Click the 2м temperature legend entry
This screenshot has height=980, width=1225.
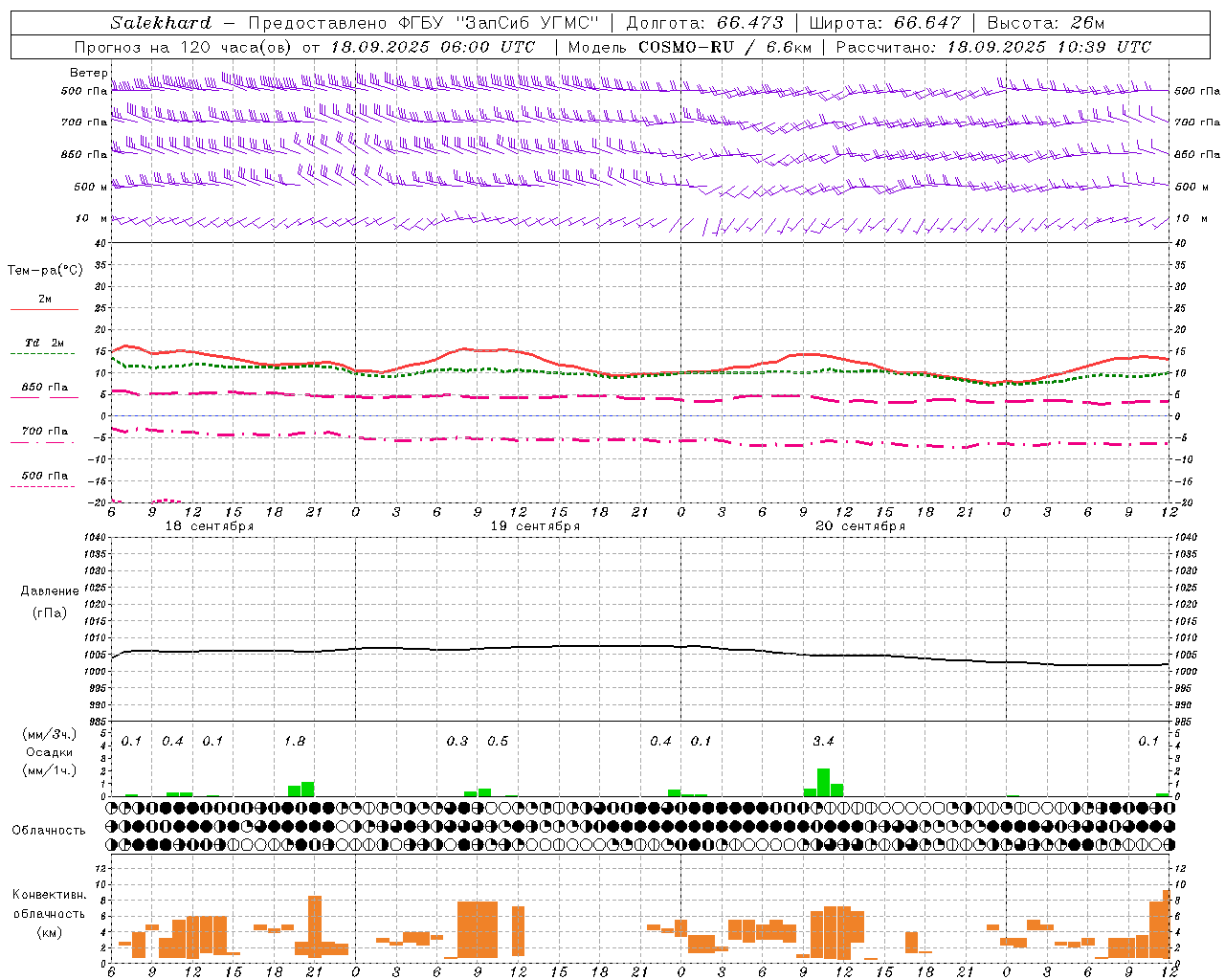click(x=45, y=299)
